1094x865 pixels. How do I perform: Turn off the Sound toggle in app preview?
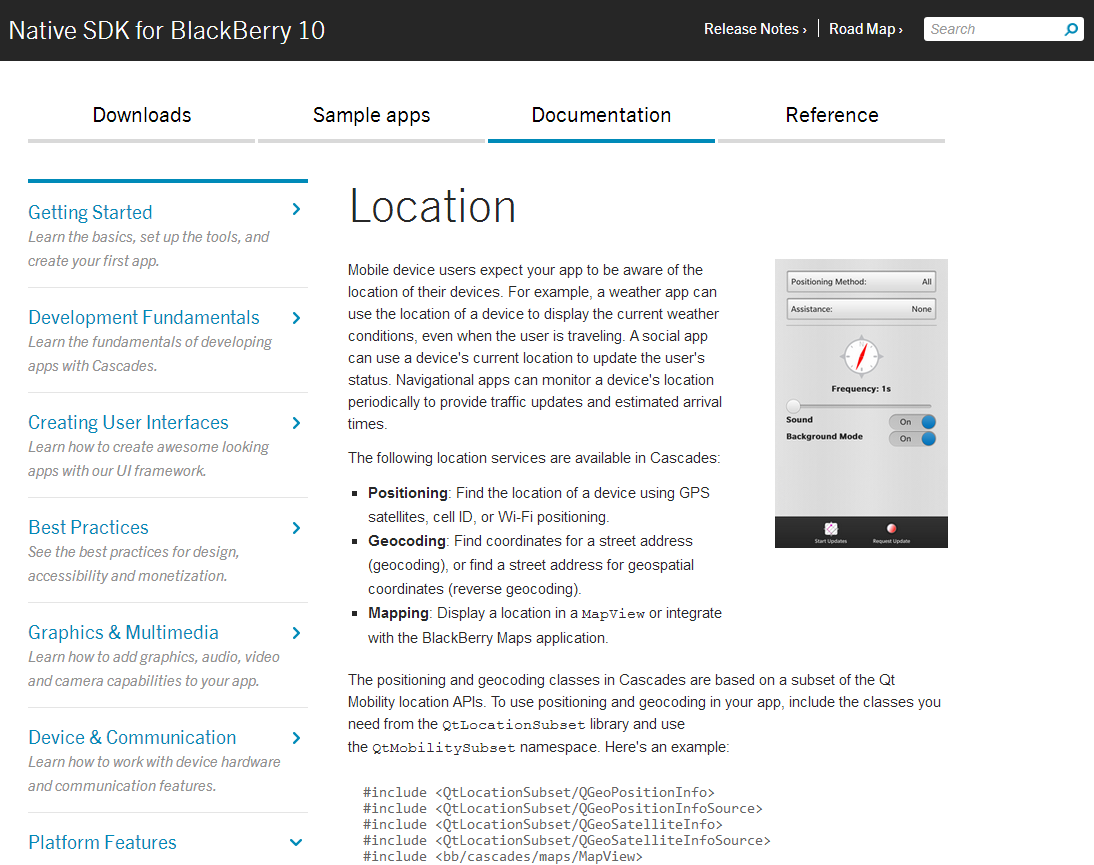(x=911, y=422)
